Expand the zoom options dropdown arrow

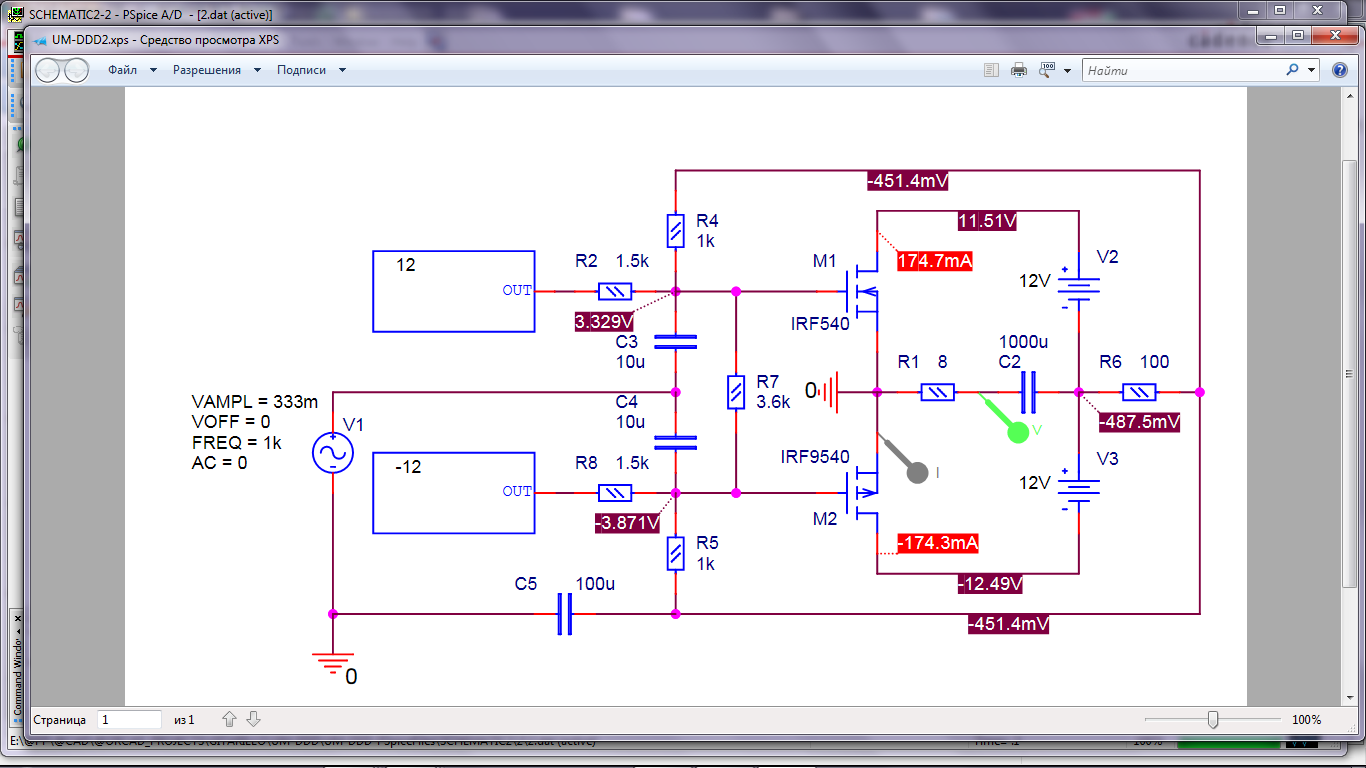1068,71
